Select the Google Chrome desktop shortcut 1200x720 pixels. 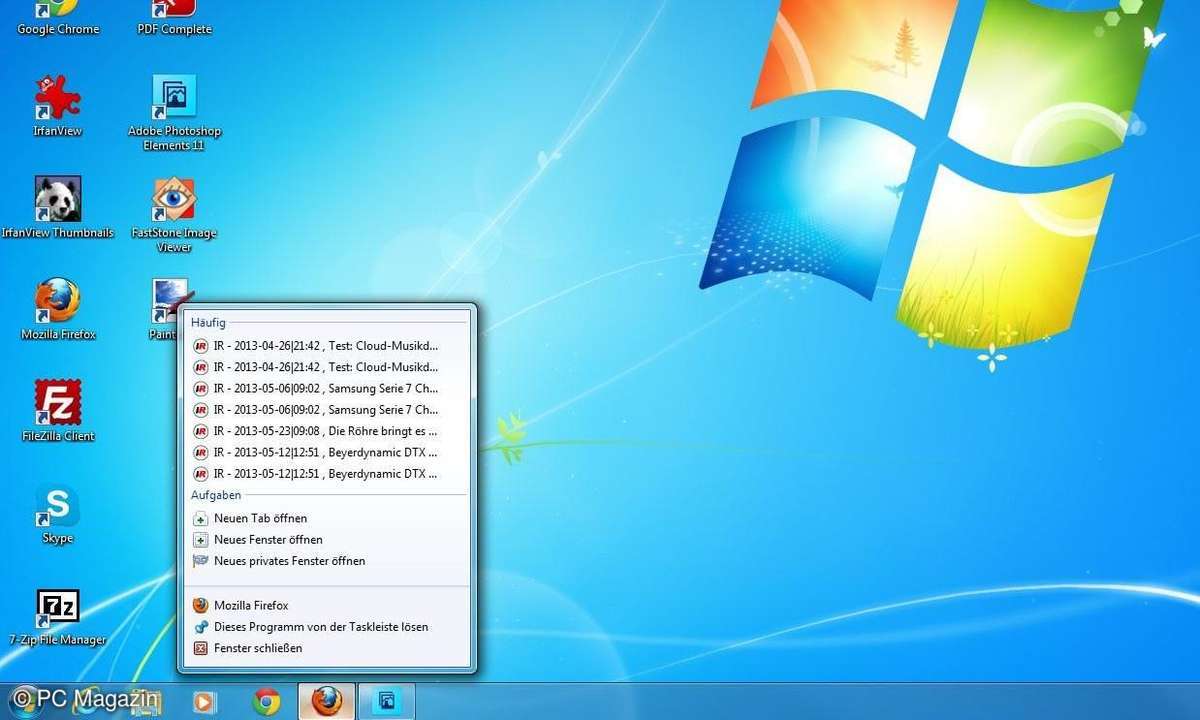[x=58, y=18]
